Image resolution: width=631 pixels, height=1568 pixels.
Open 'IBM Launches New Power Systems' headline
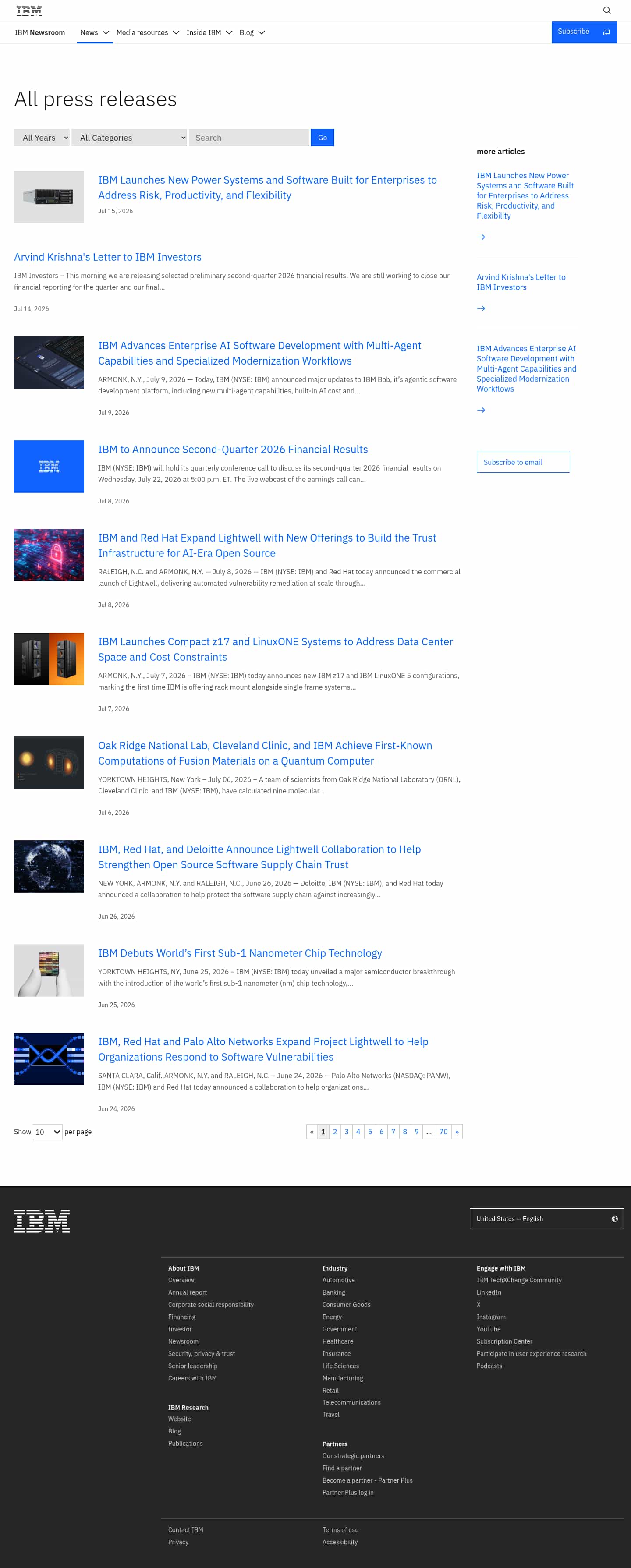coord(267,188)
